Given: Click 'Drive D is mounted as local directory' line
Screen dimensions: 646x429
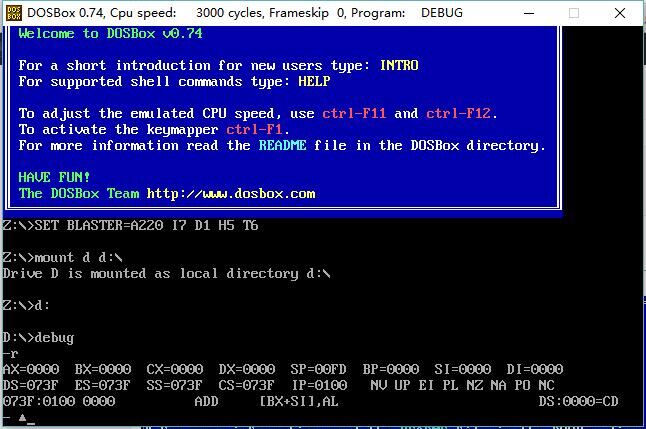Looking at the screenshot, I should (x=166, y=274).
